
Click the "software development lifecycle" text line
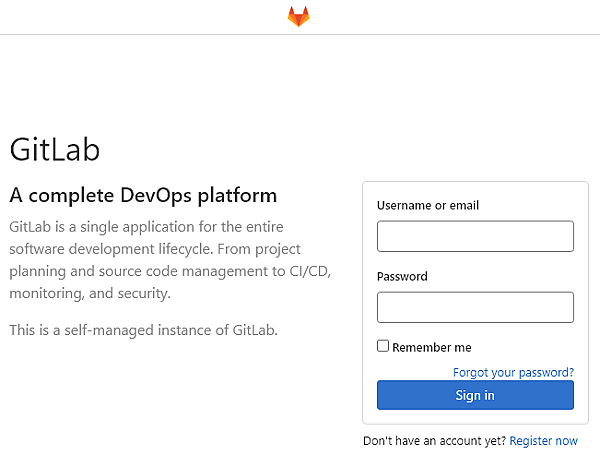click(155, 249)
